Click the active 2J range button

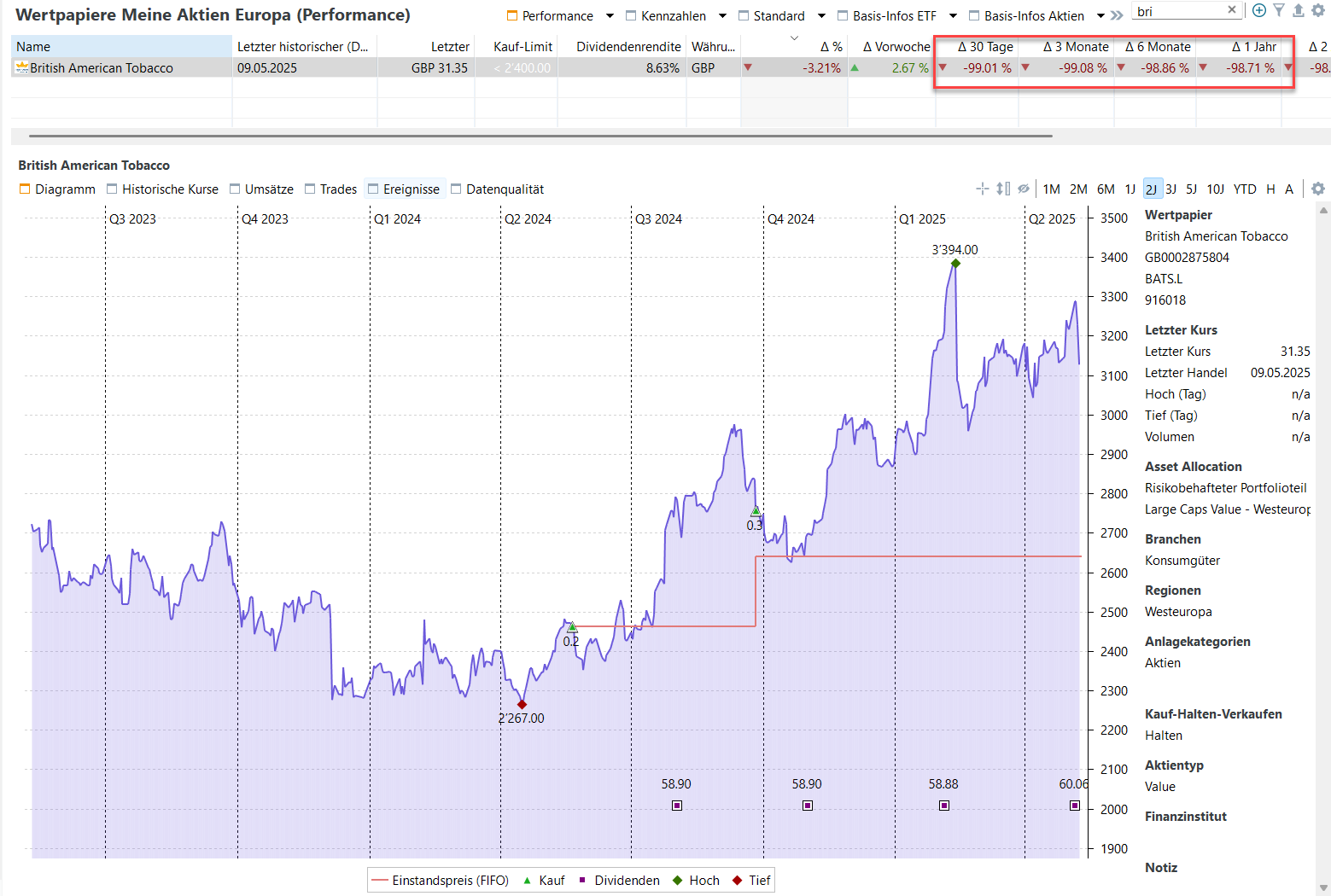tap(1153, 189)
